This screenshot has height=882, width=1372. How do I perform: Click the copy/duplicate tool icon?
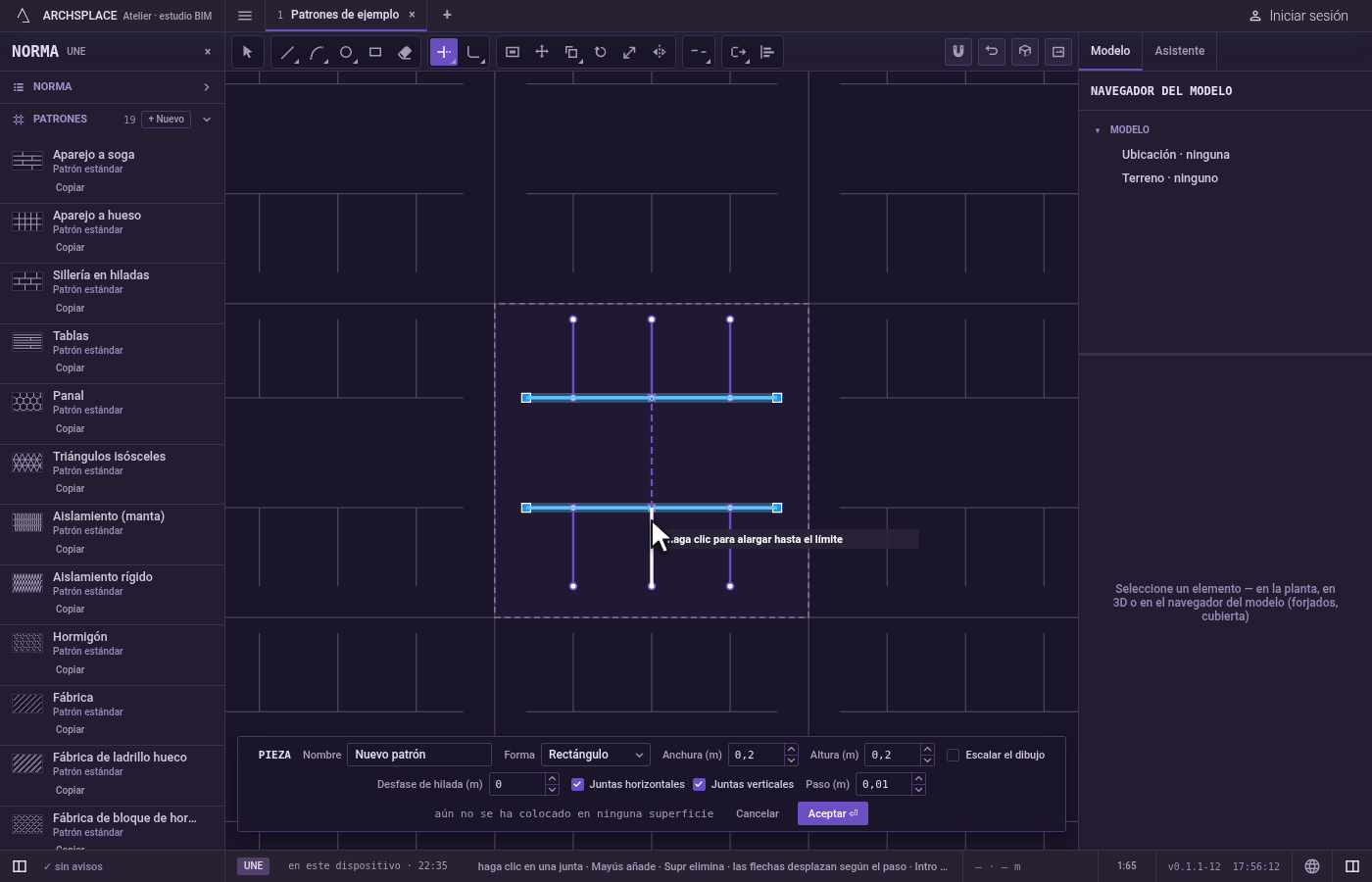[x=571, y=52]
